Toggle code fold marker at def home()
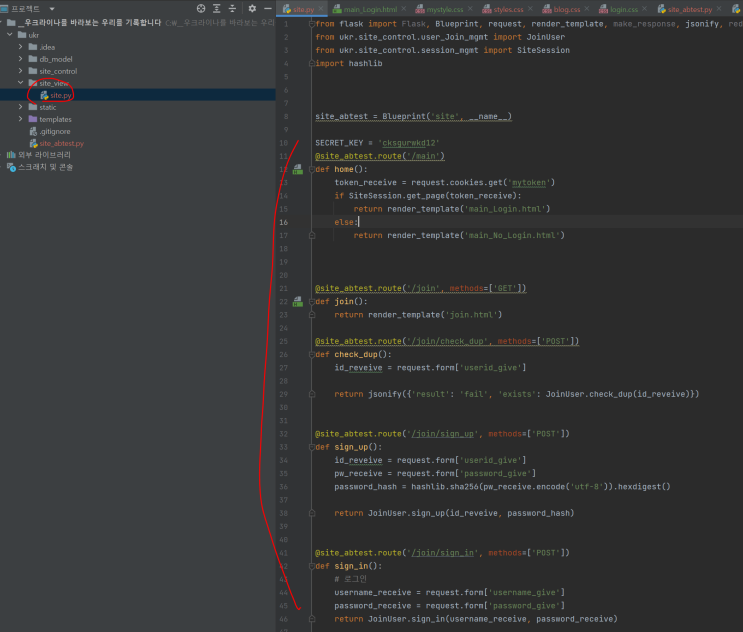Screen dimensions: 743x632 coord(312,170)
